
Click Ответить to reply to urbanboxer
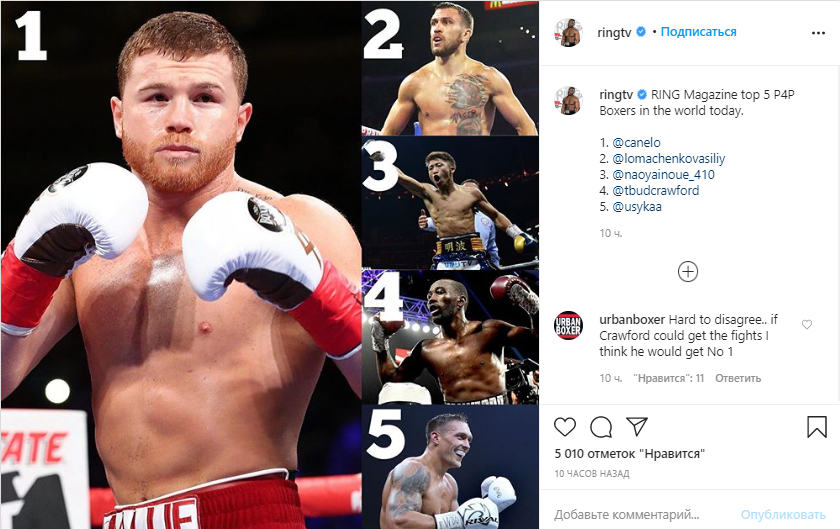(738, 378)
